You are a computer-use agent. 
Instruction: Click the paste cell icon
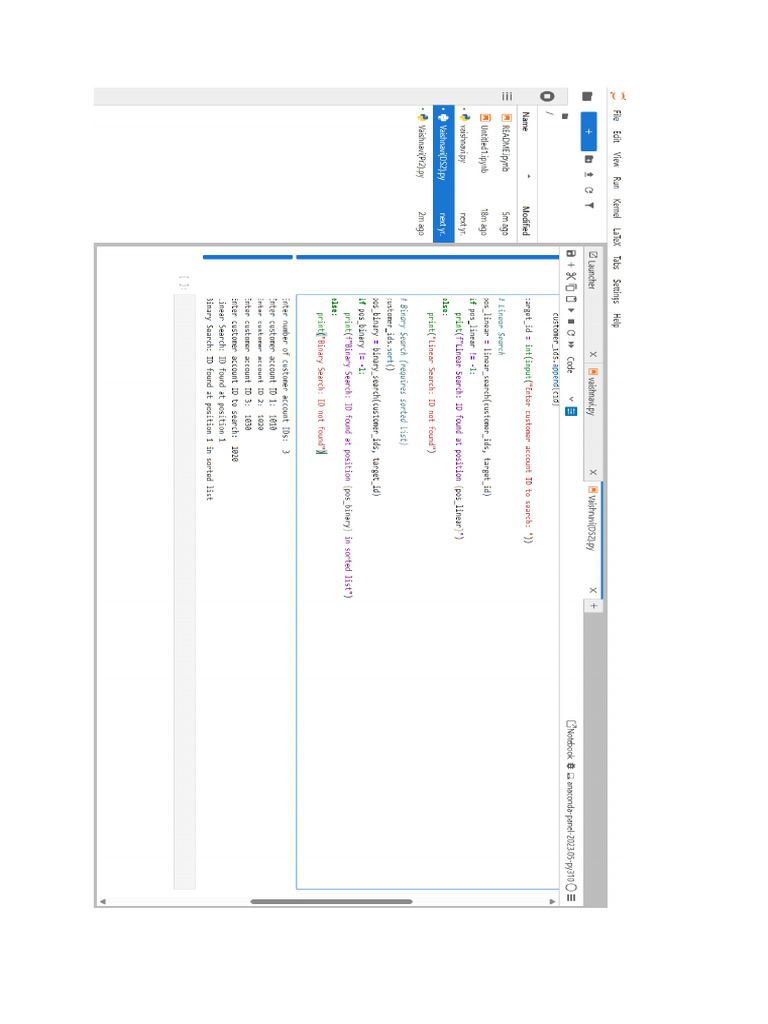pos(571,299)
